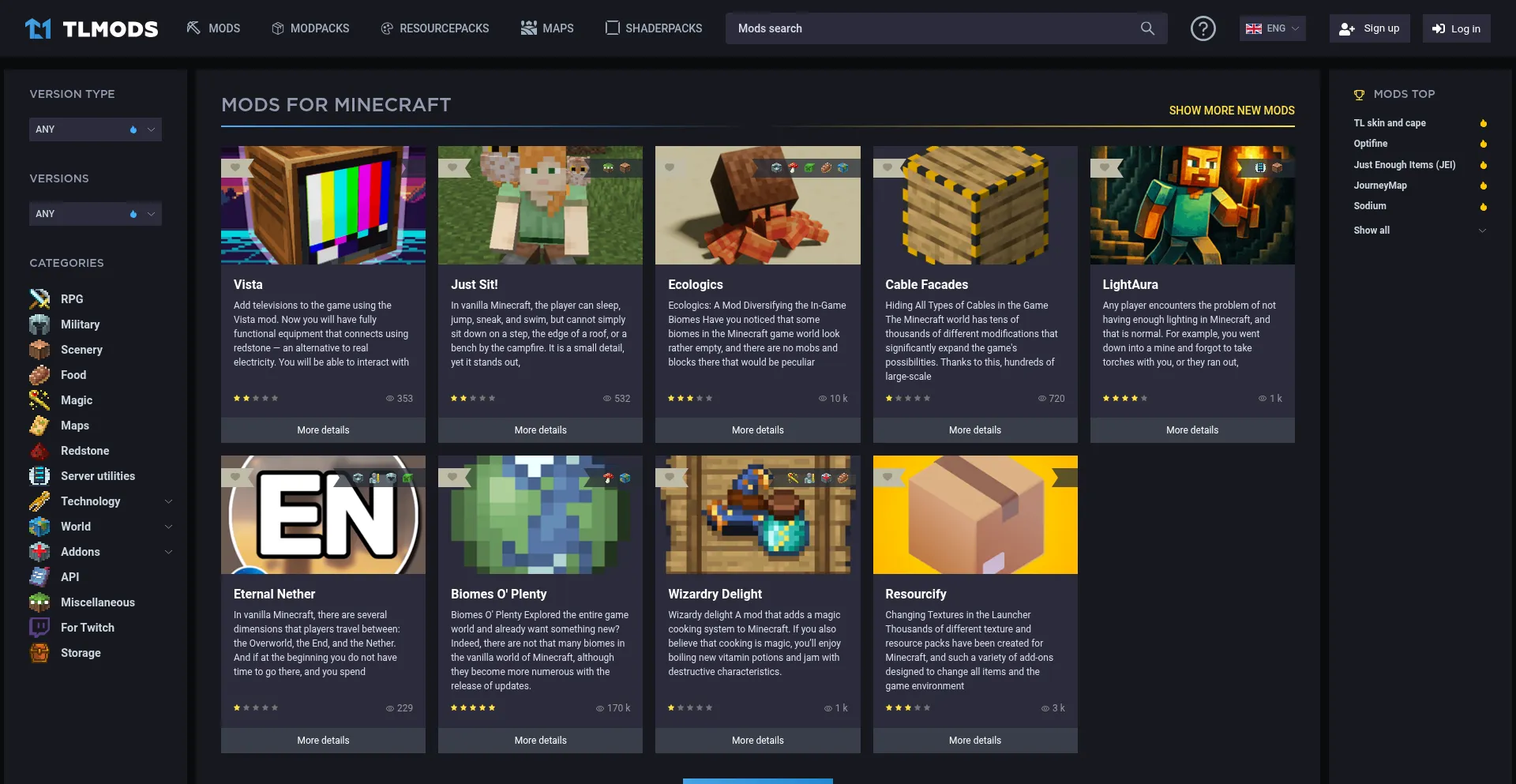The height and width of the screenshot is (784, 1516).
Task: Favorite the Resourcify mod heart
Action: click(887, 477)
